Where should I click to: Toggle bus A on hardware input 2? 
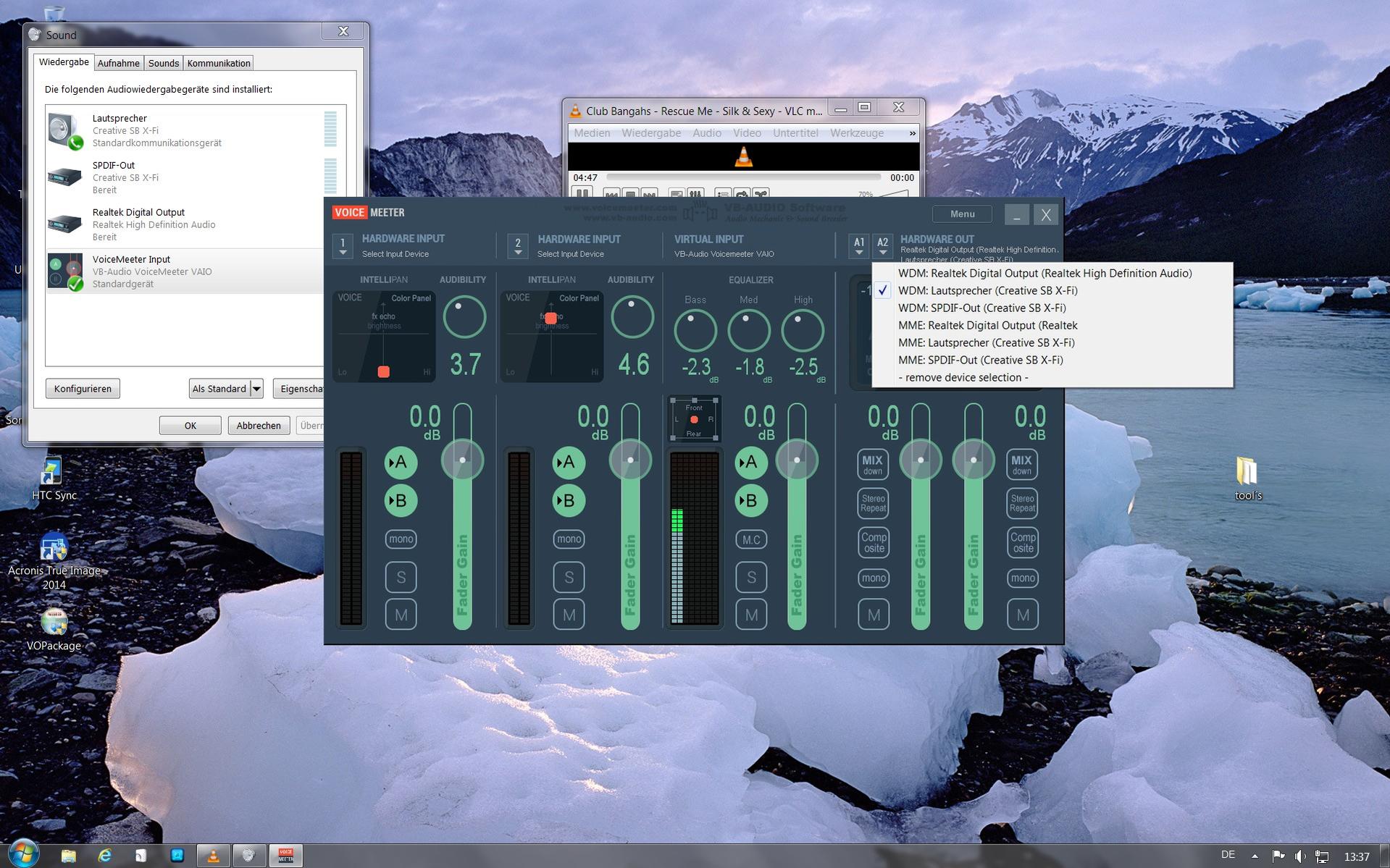[569, 462]
